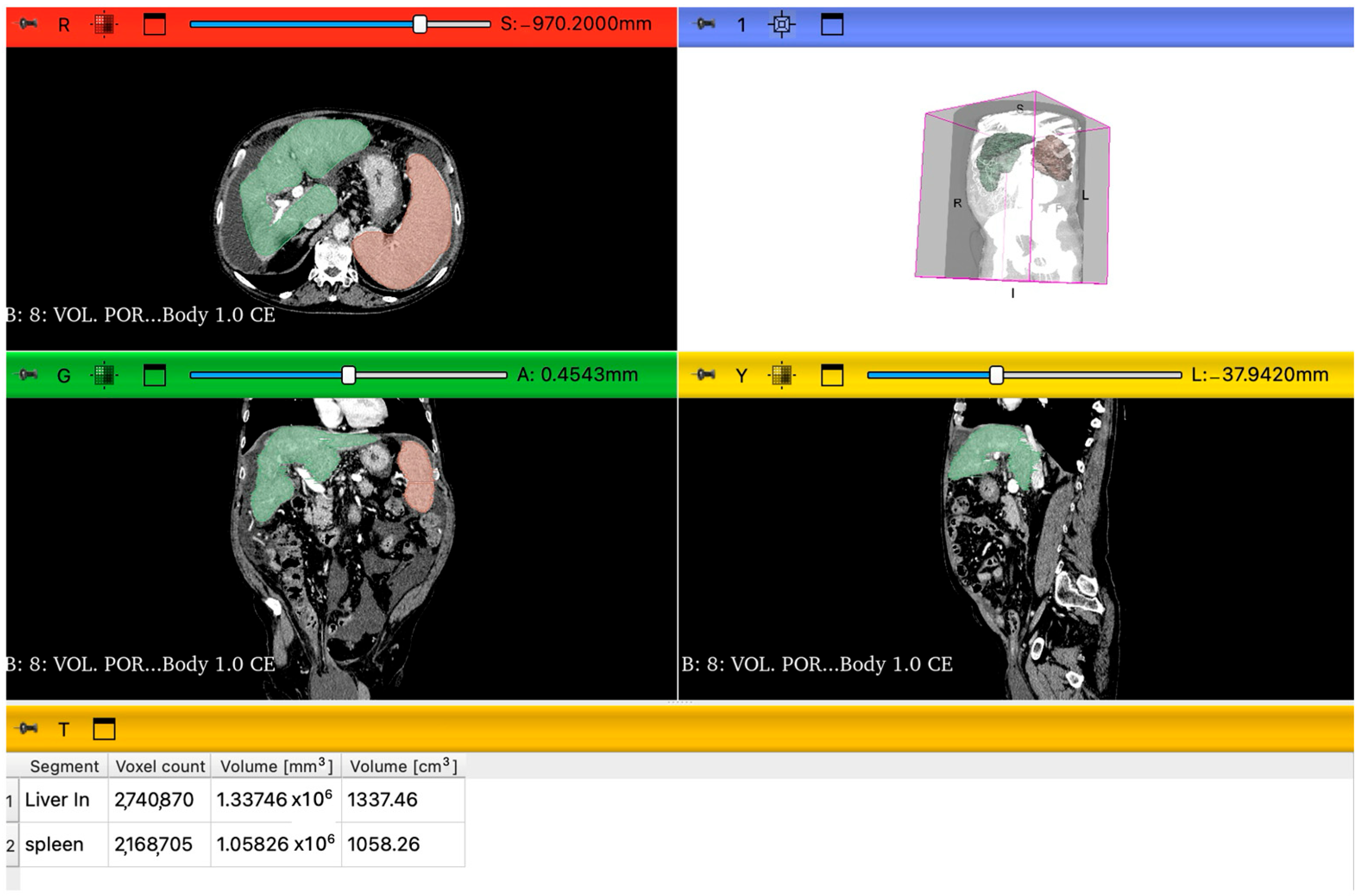
Task: Click the green view slice offset slider handle
Action: [348, 375]
